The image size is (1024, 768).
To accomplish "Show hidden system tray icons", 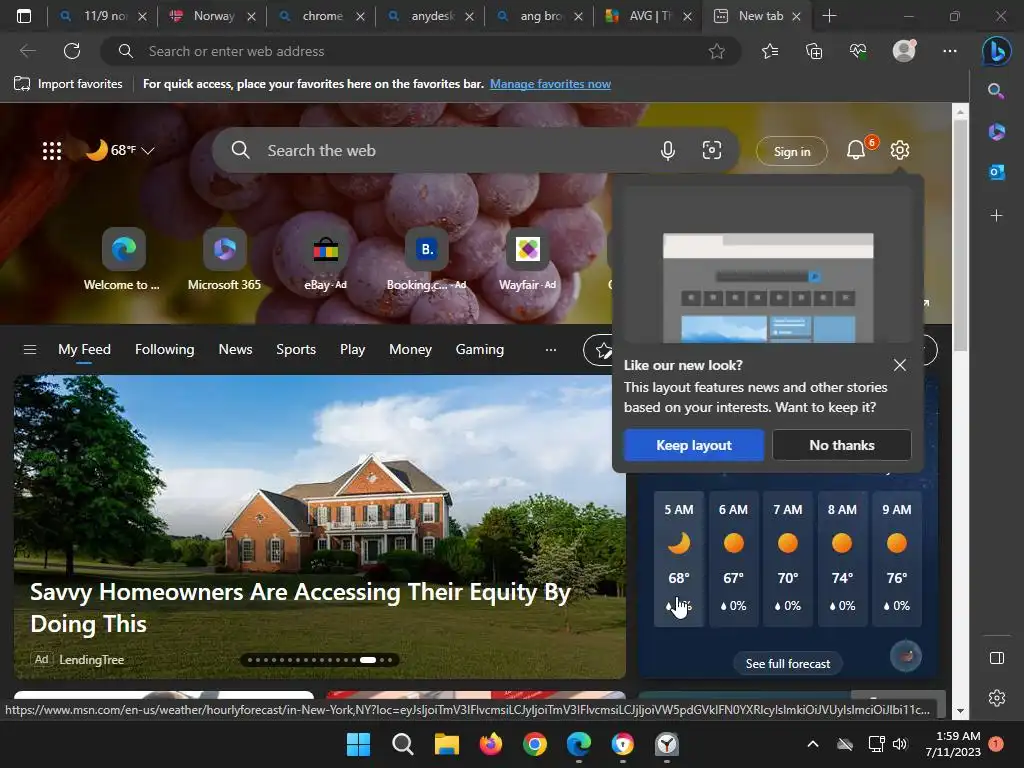I will click(812, 744).
